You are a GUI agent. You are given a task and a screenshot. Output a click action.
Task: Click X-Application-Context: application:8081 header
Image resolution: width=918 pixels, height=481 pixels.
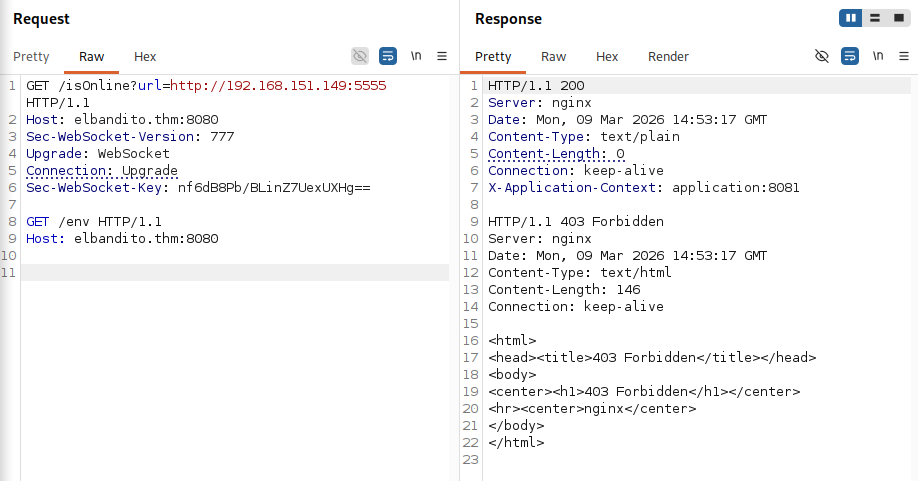point(643,187)
